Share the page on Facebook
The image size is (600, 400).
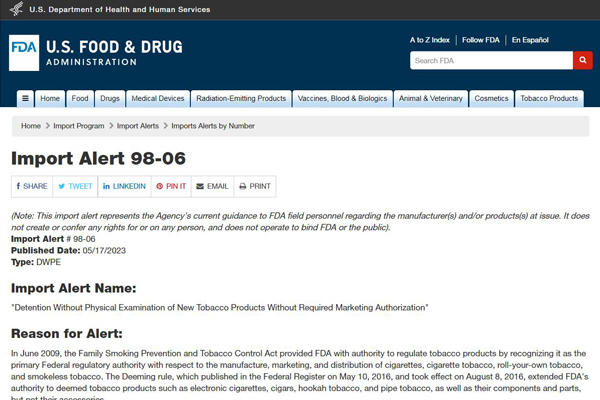(32, 186)
